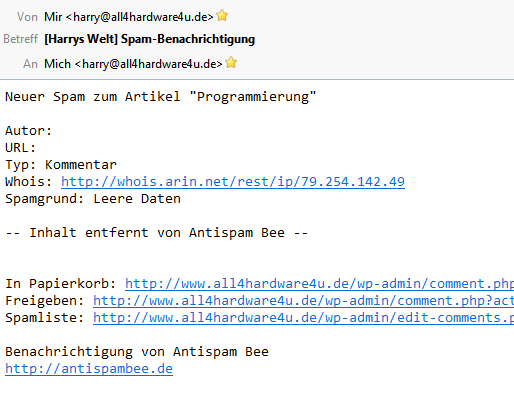Click sender Mir <harry@all4hardware4u.de>
The height and width of the screenshot is (402, 514).
pos(129,17)
